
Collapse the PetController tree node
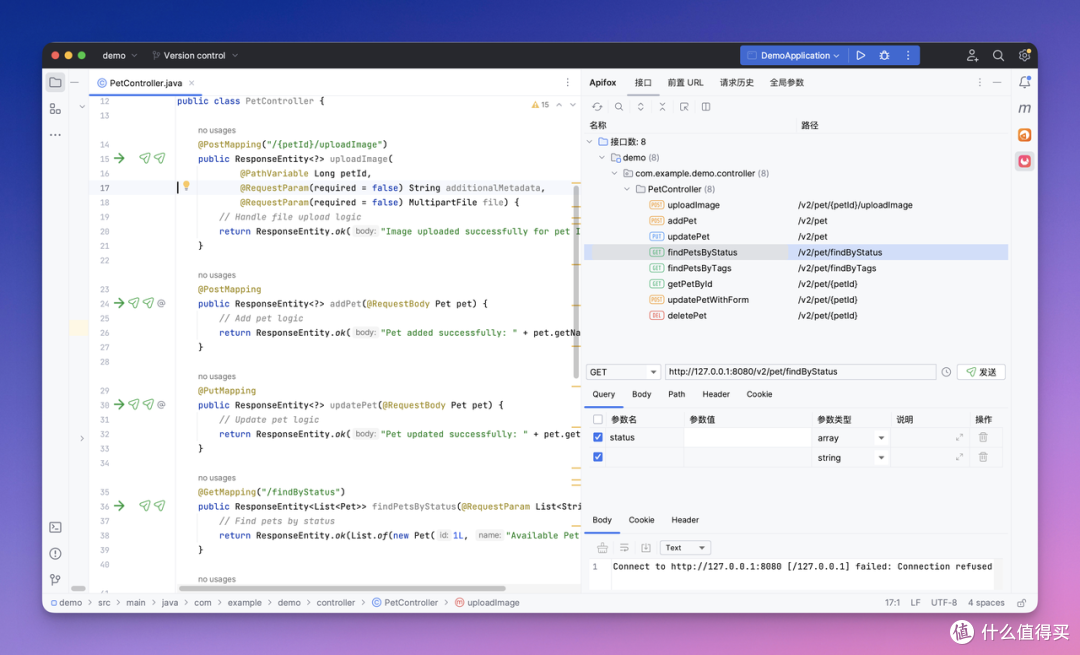point(627,189)
